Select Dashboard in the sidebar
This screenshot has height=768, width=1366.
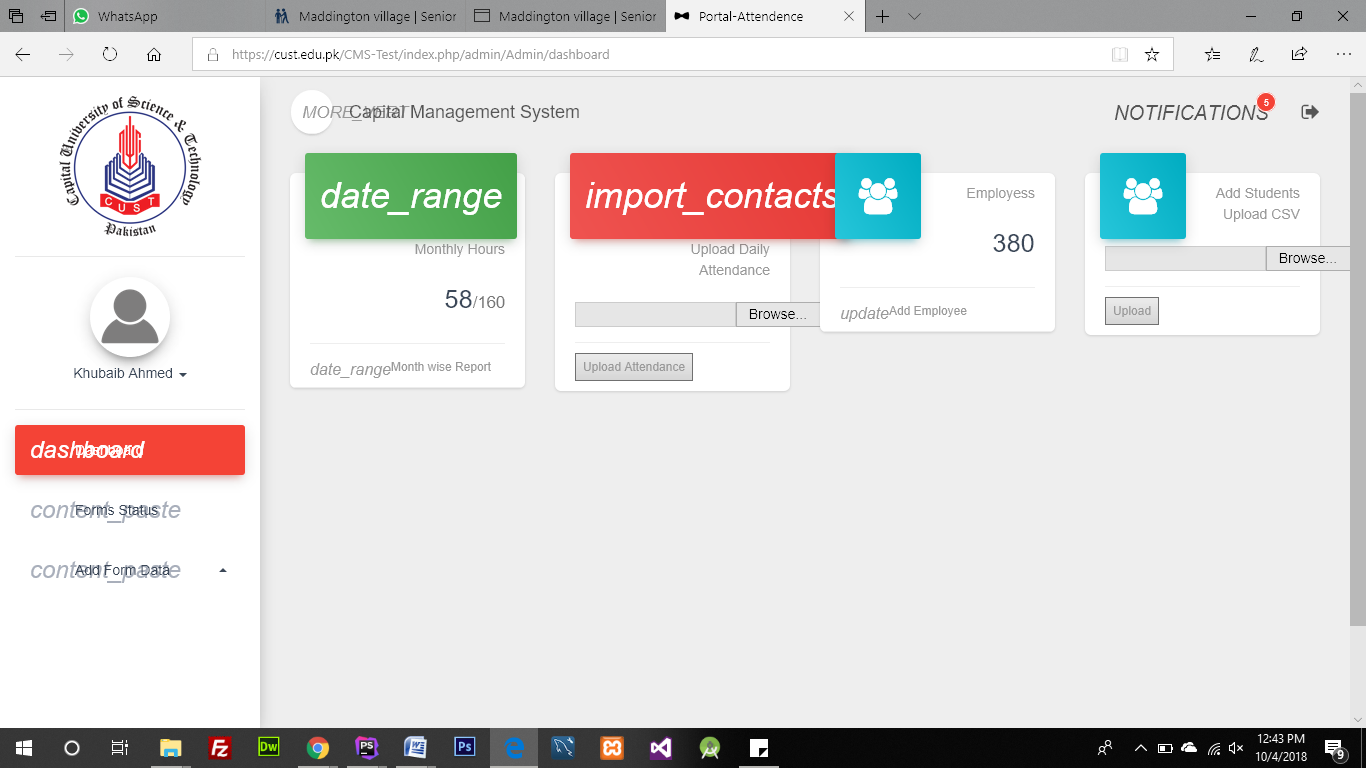130,450
